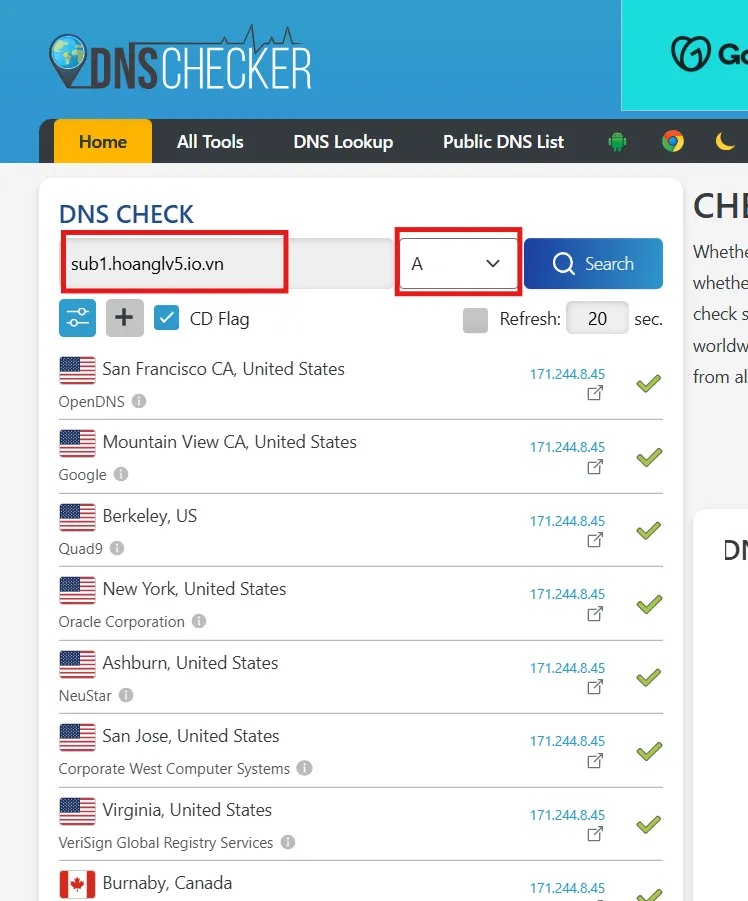Click the refresh seconds input box
This screenshot has width=748, height=901.
(597, 319)
